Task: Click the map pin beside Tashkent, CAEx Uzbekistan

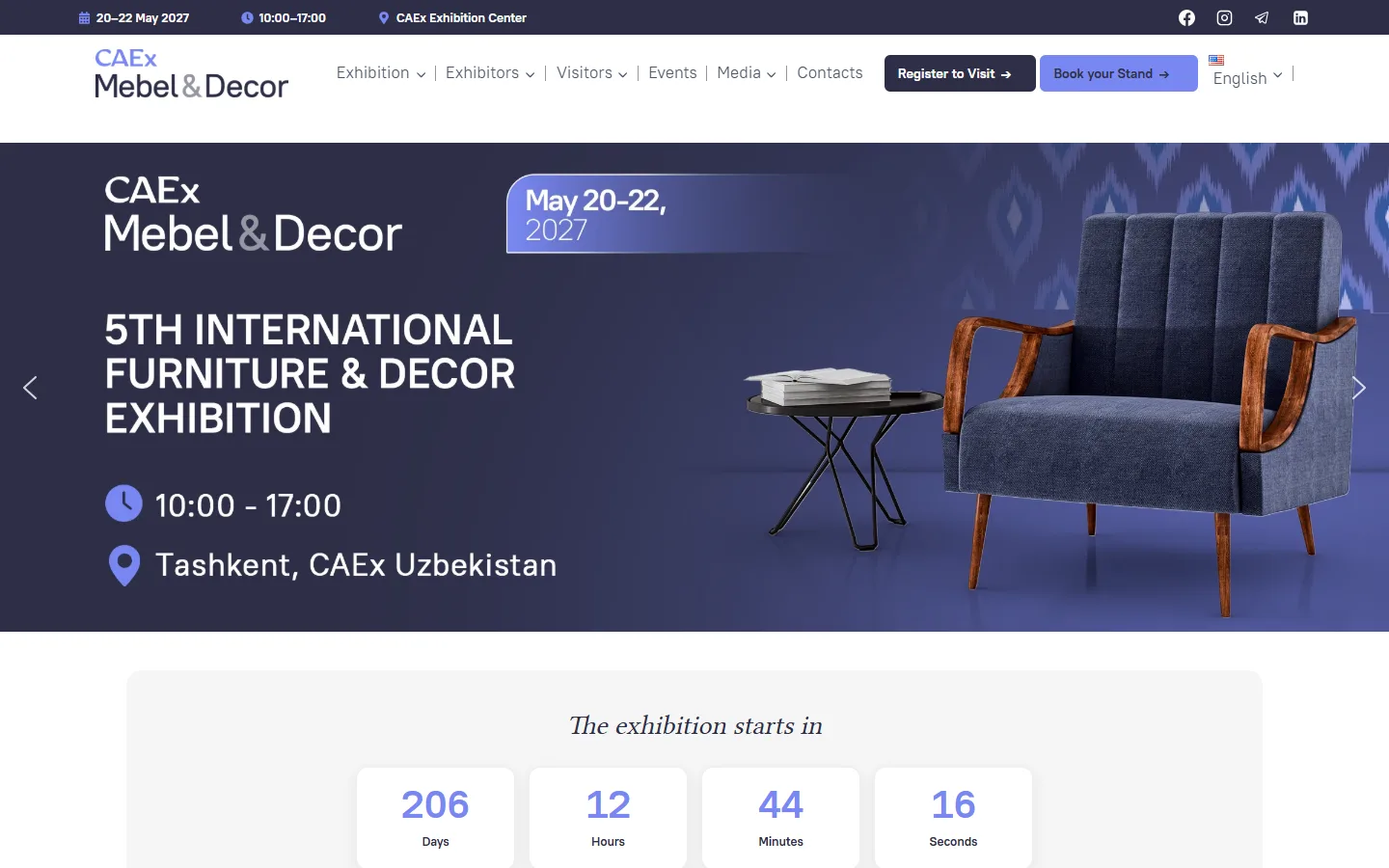Action: pyautogui.click(x=124, y=566)
